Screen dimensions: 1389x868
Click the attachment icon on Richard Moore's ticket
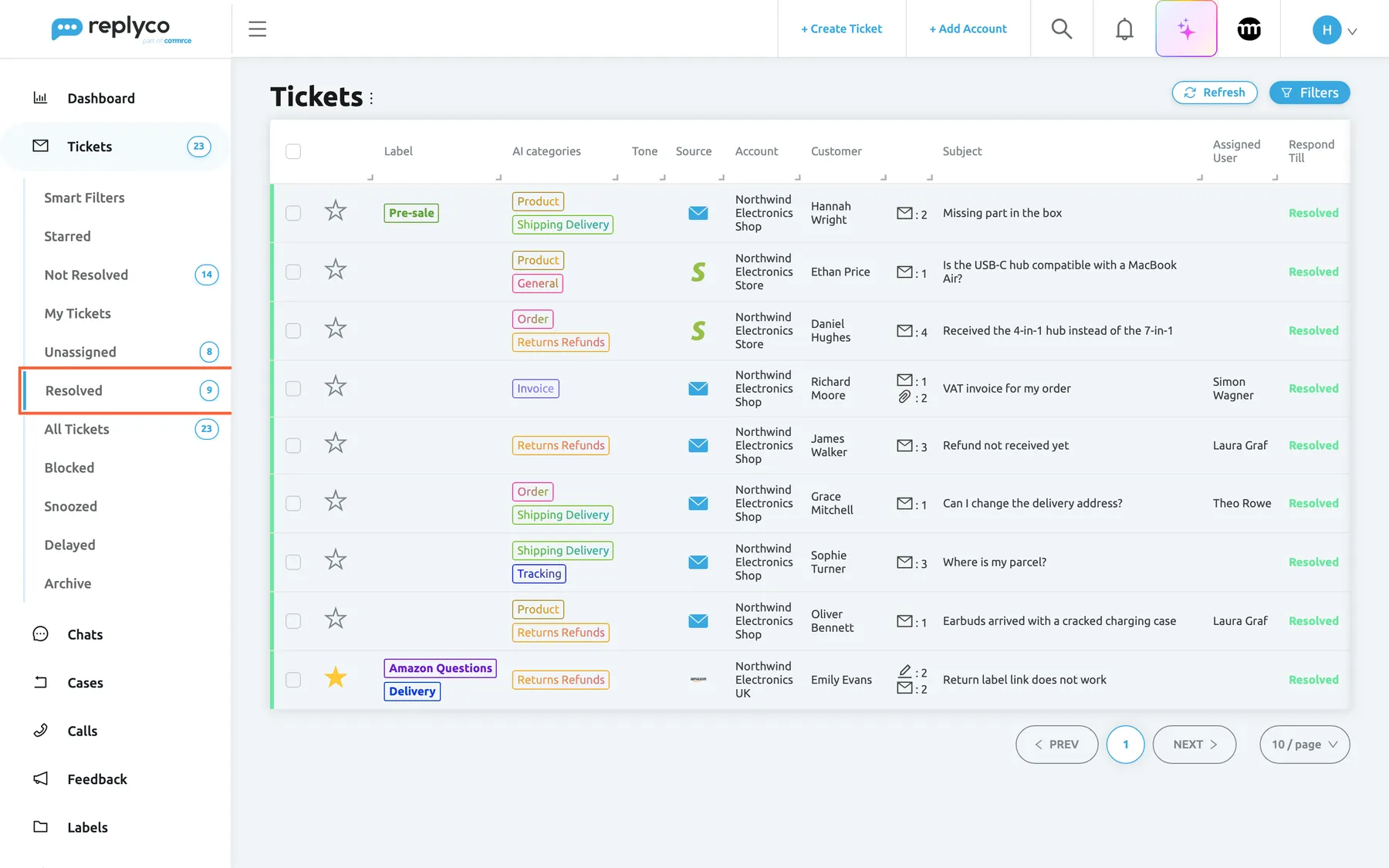pyautogui.click(x=904, y=397)
